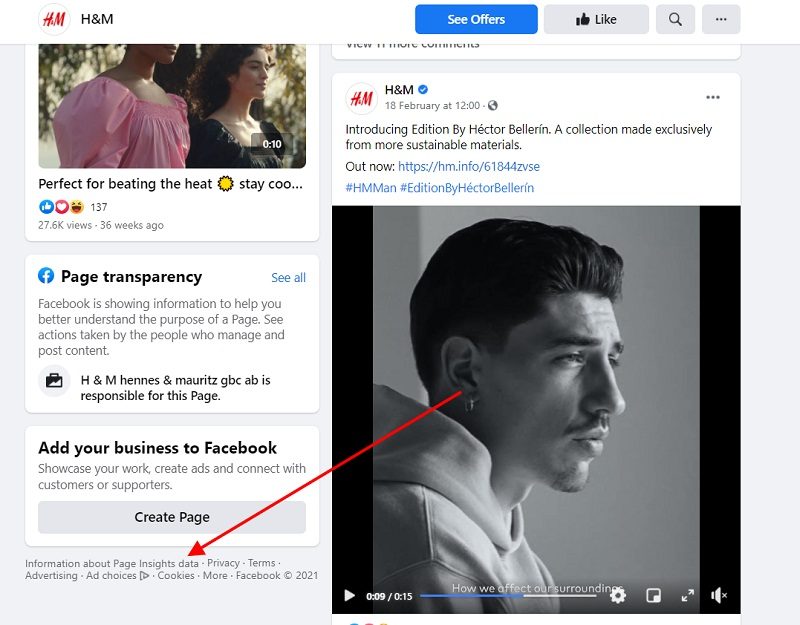
Task: Like the H&M page
Action: coord(596,19)
